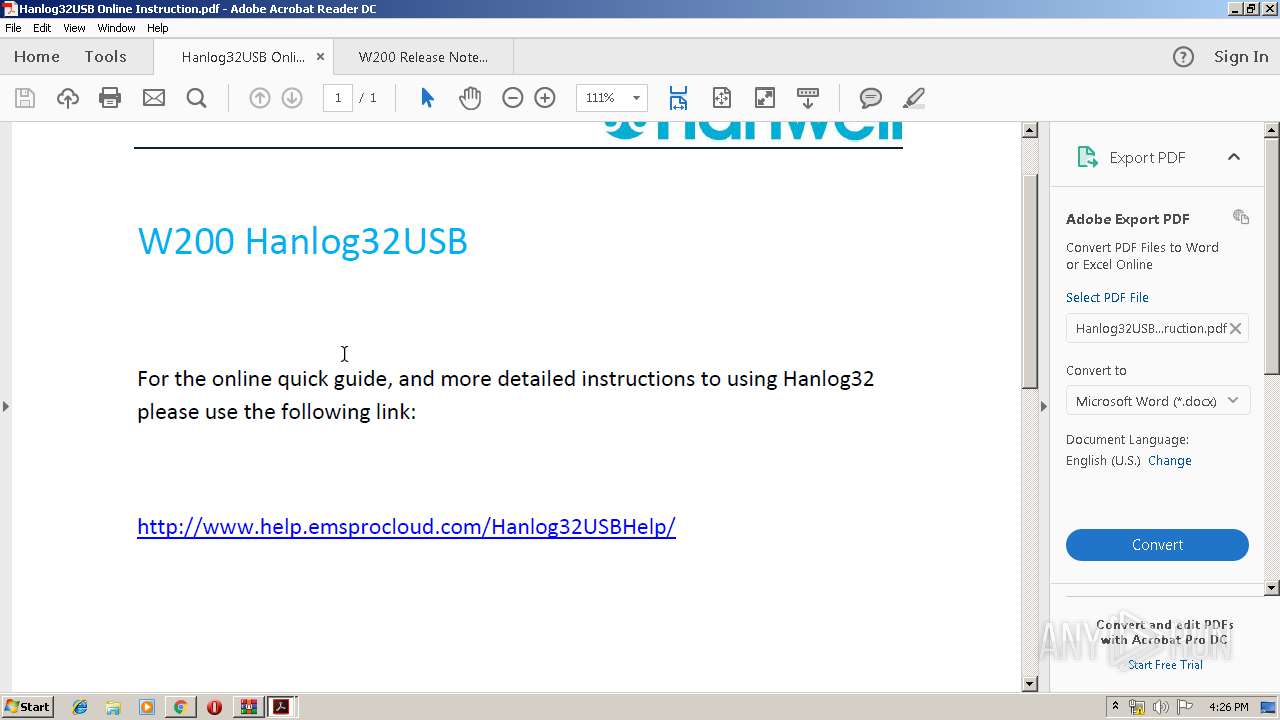Viewport: 1280px width, 720px height.
Task: Open the Window menu
Action: pos(116,28)
